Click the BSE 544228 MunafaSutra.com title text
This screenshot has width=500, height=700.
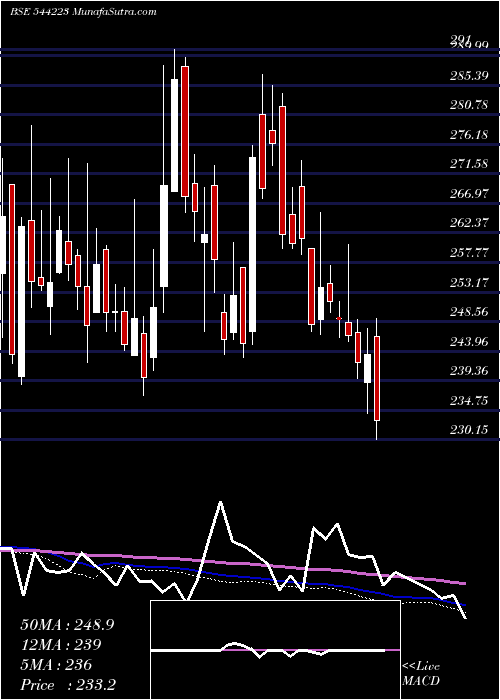pyautogui.click(x=83, y=12)
